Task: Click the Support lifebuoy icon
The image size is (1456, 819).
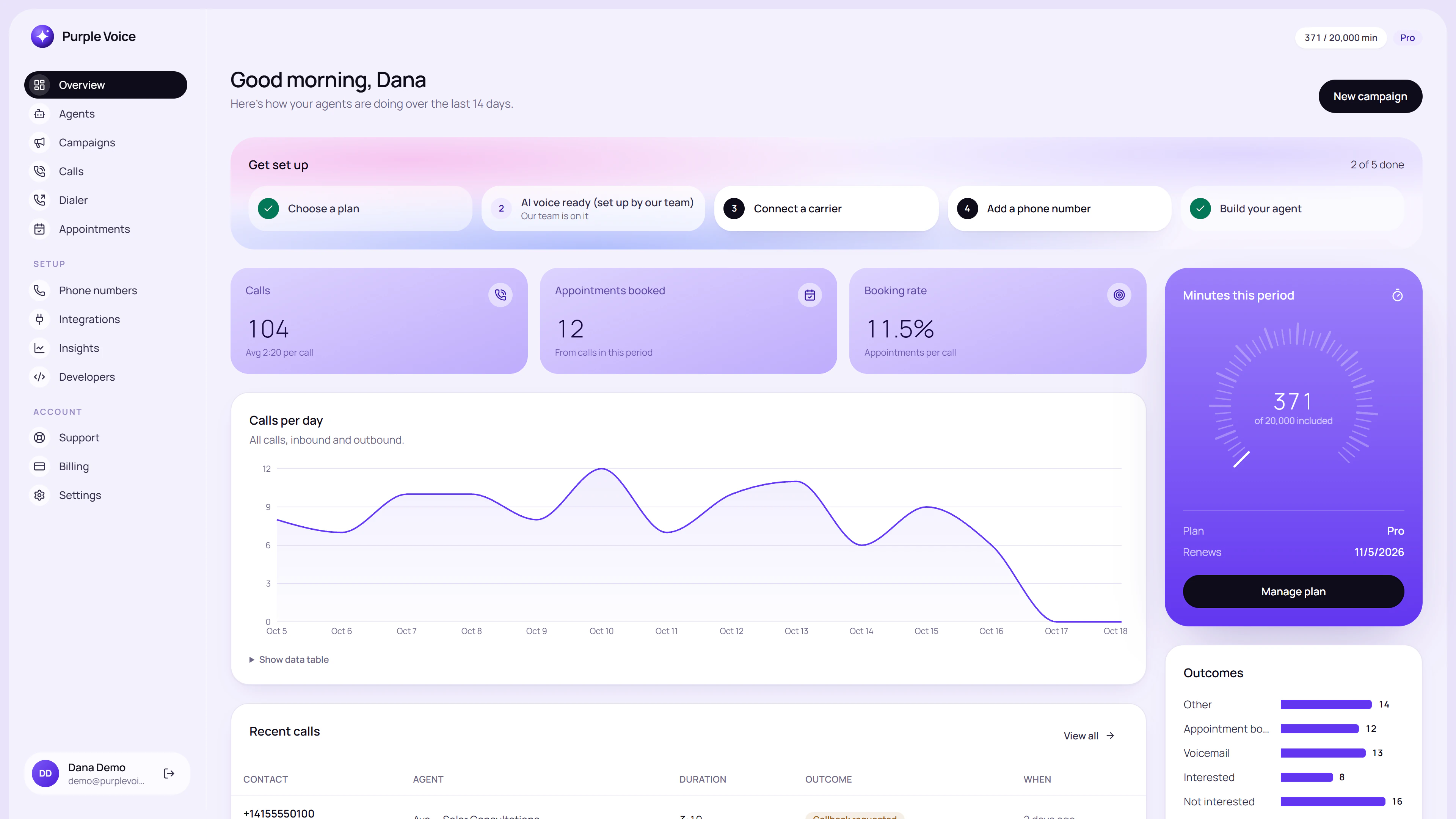Action: 39,438
